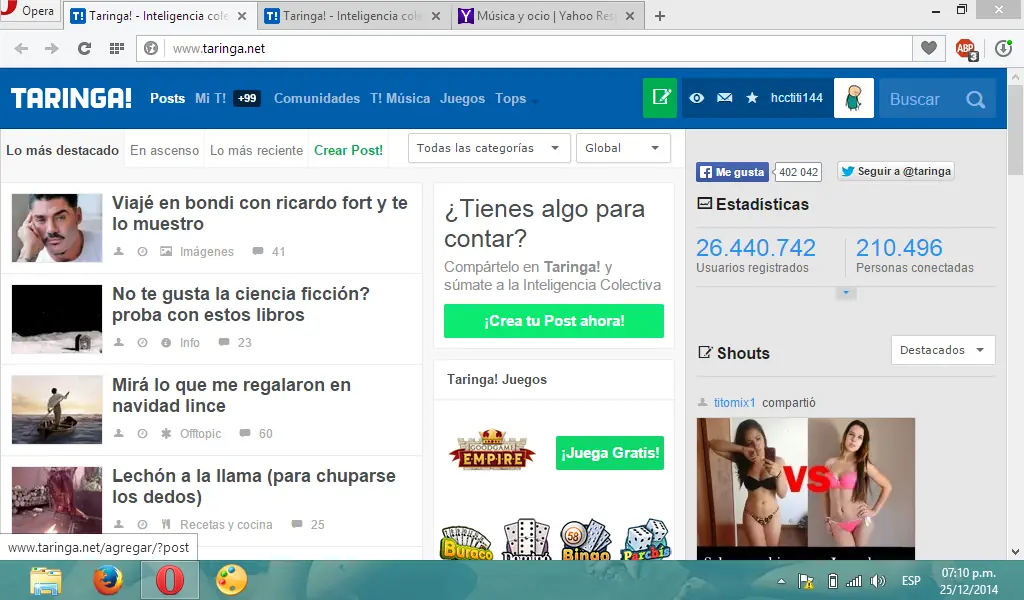The width and height of the screenshot is (1024, 600).
Task: Open a new browser tab with plus
Action: 660,16
